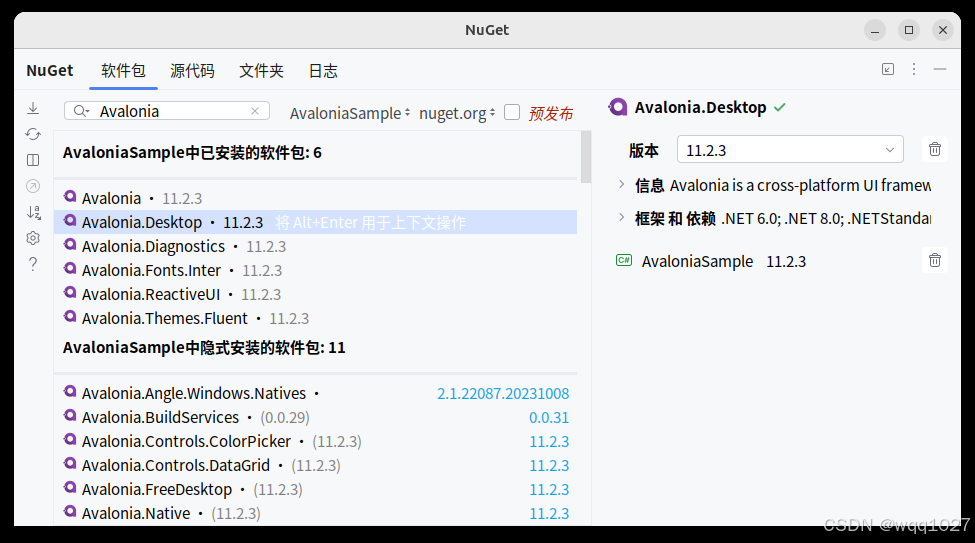Switch to the 软件包 tab
This screenshot has width=975, height=543.
coord(123,70)
